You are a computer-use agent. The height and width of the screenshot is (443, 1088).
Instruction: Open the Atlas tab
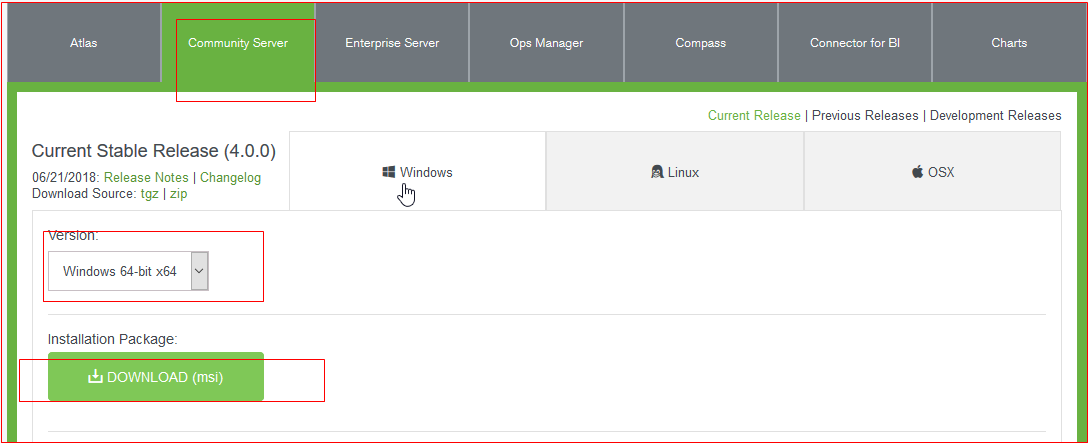[84, 43]
